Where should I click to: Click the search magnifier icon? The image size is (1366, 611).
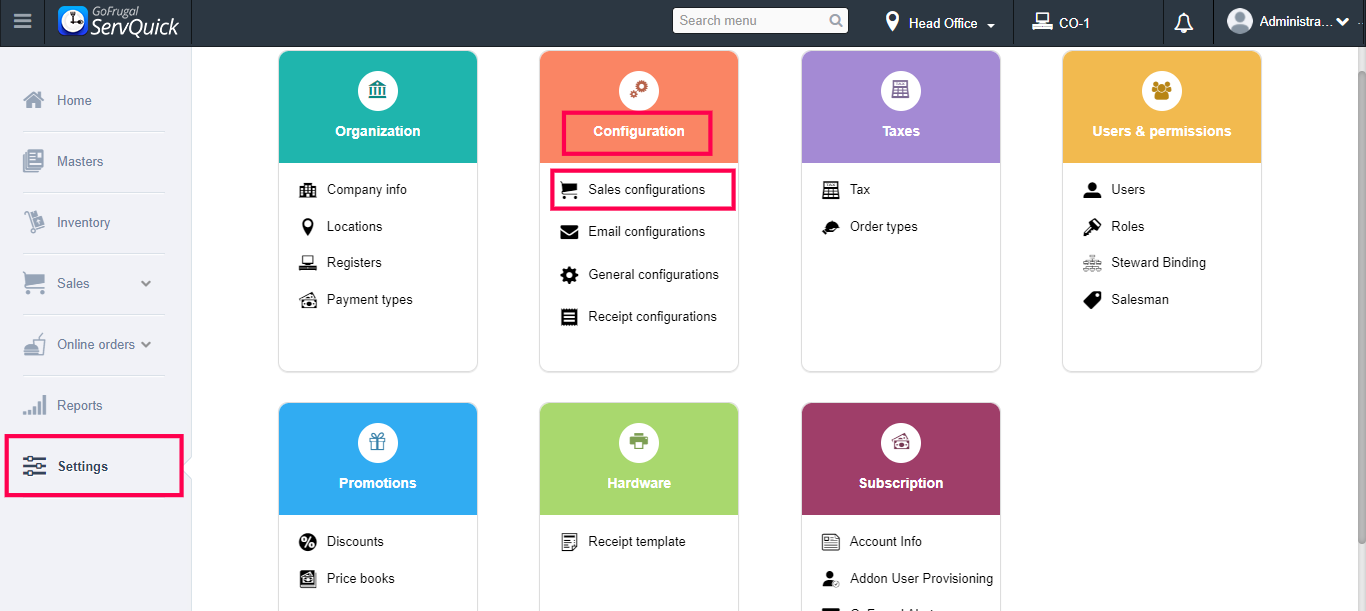coord(836,21)
